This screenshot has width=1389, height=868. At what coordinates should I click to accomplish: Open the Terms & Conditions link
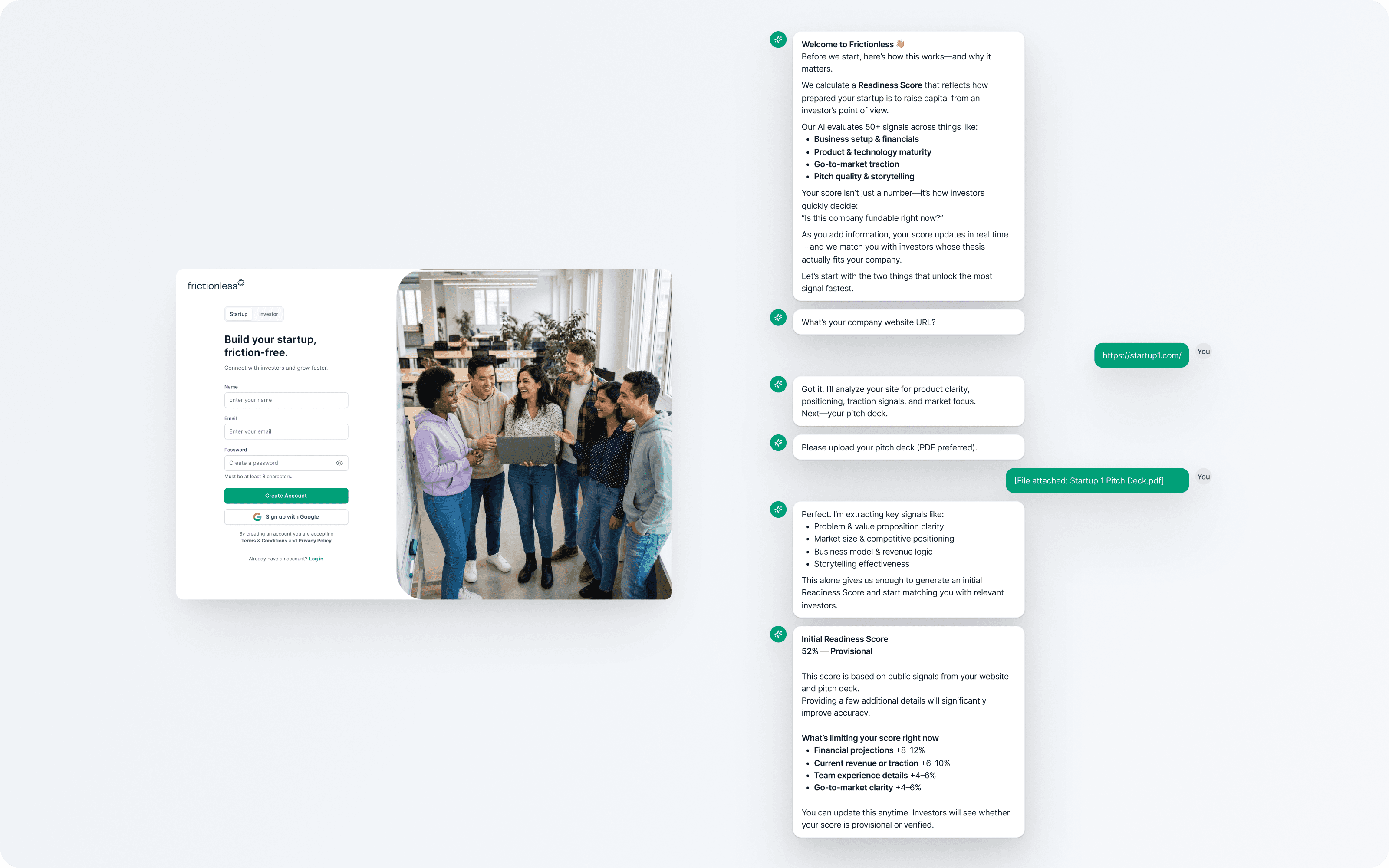264,541
